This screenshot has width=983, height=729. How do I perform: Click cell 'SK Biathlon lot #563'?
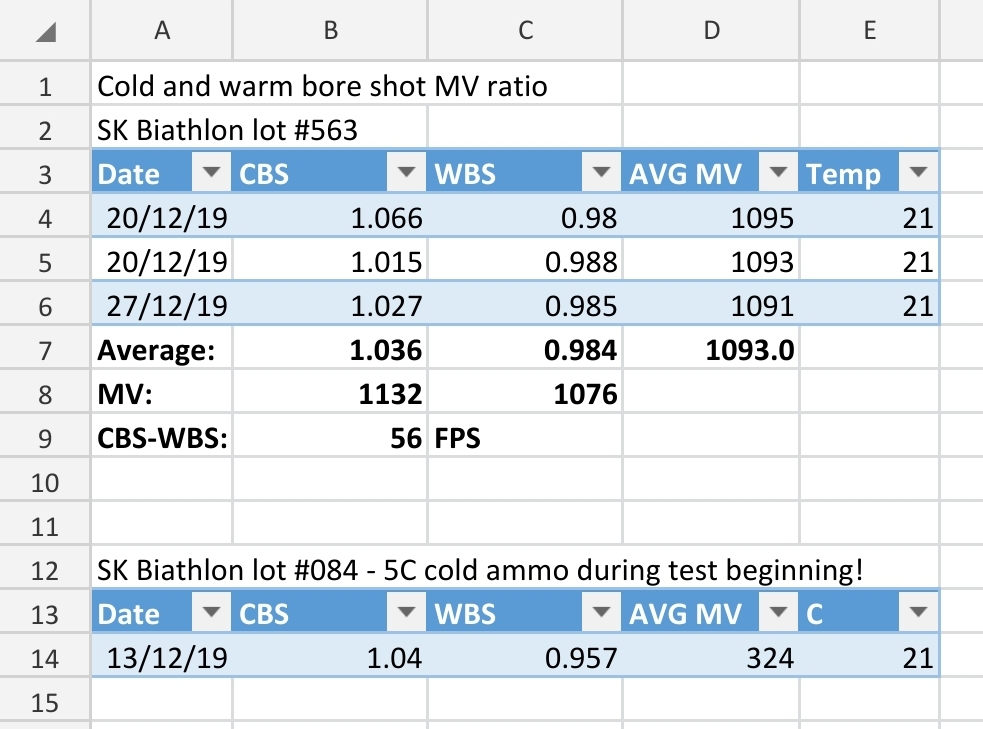click(x=227, y=130)
